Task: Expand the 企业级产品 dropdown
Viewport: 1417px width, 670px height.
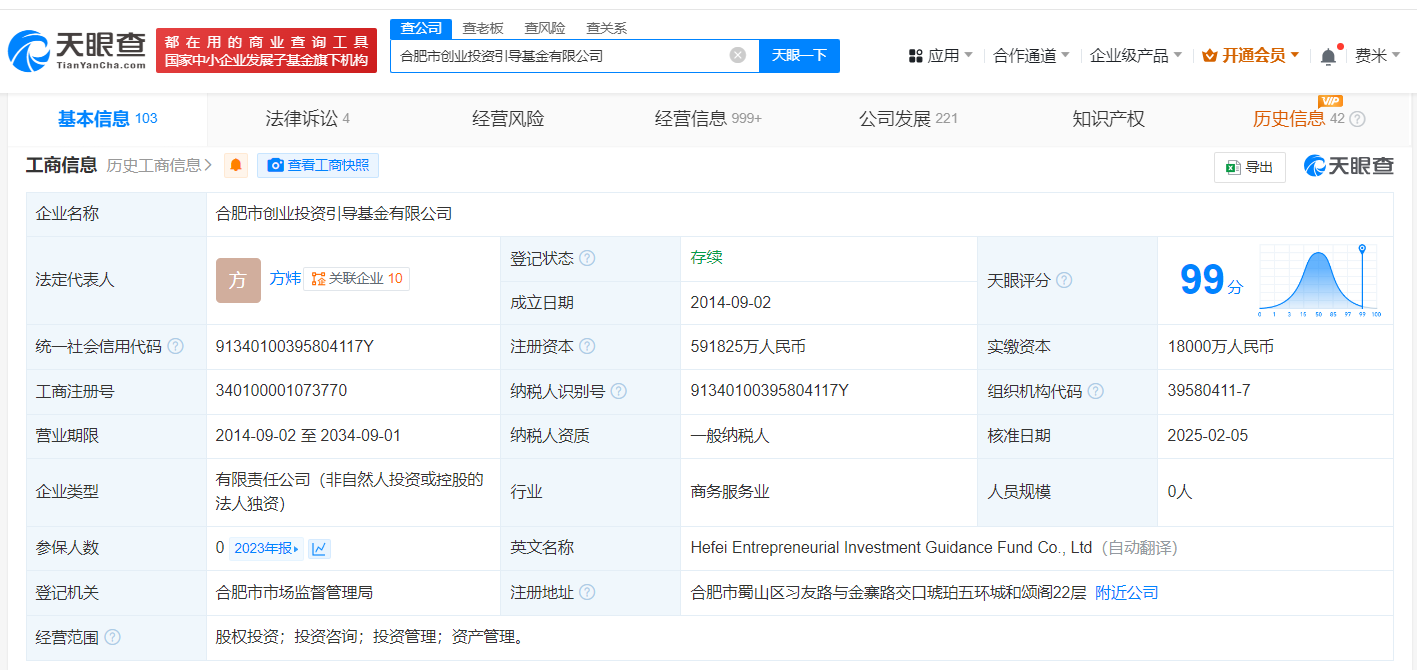Action: pyautogui.click(x=1135, y=56)
